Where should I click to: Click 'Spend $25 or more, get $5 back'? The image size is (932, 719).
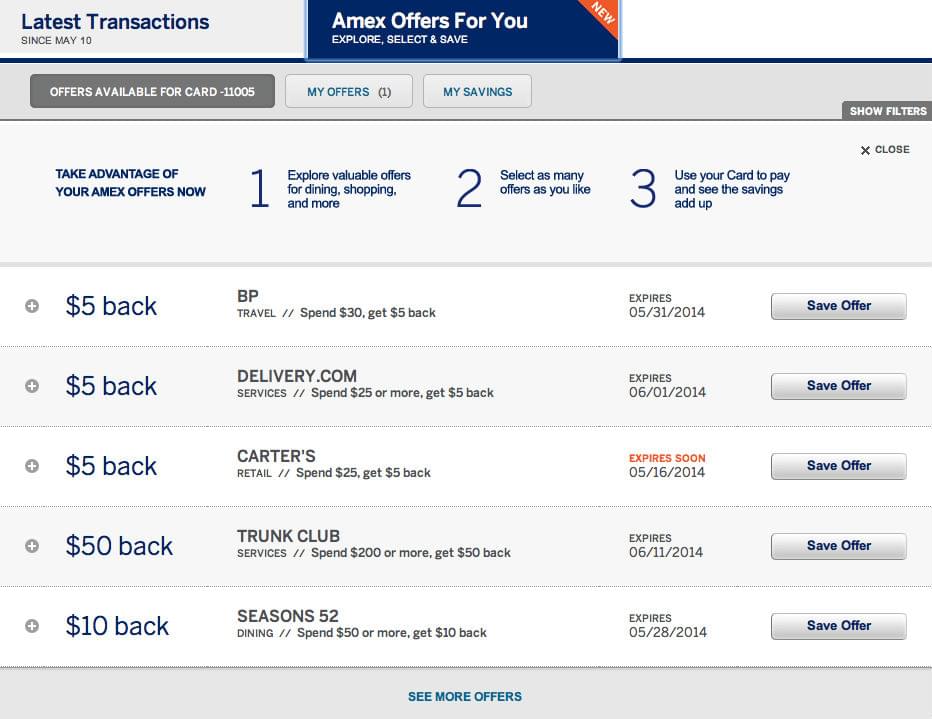click(x=402, y=393)
